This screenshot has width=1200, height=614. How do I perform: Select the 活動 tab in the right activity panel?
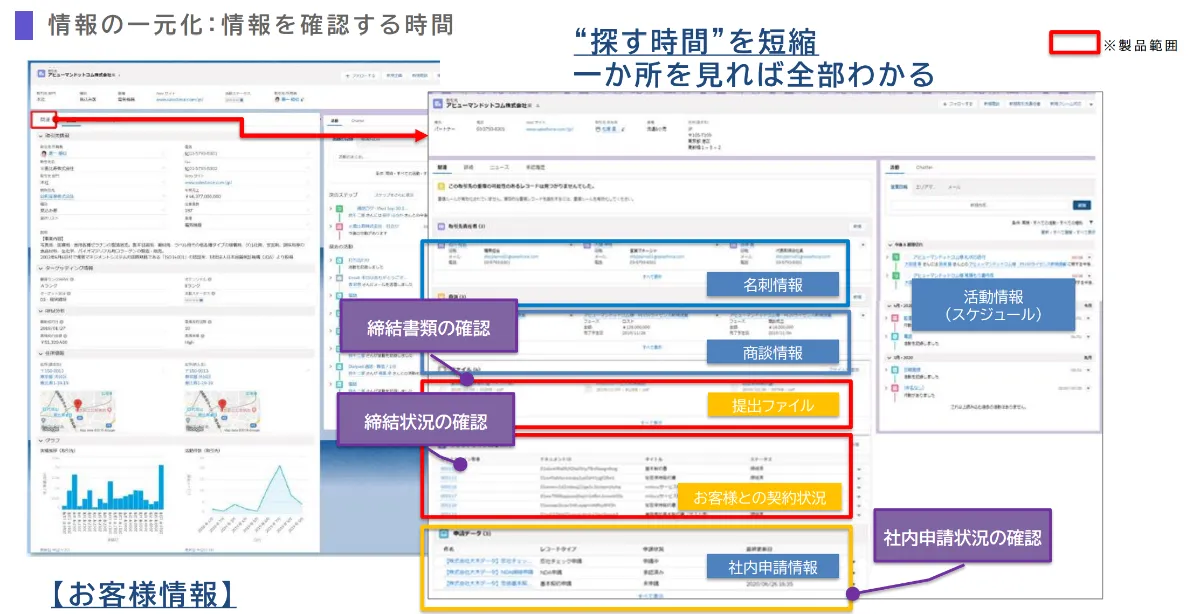click(896, 167)
